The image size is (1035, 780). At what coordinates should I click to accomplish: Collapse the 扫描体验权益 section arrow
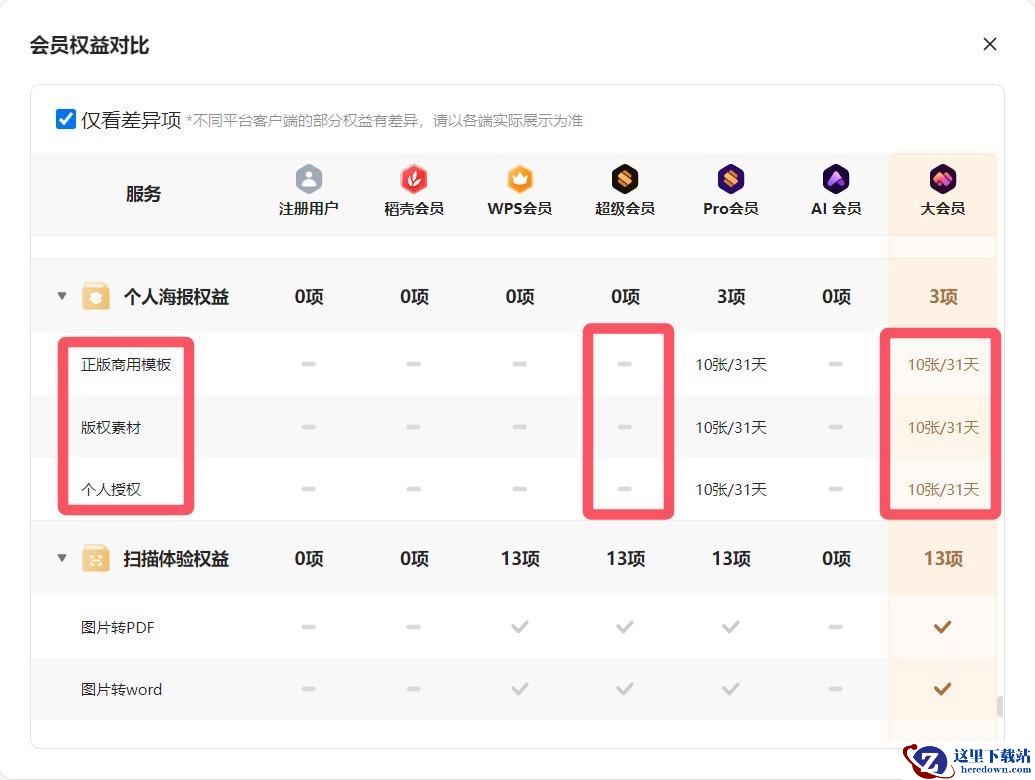click(62, 558)
